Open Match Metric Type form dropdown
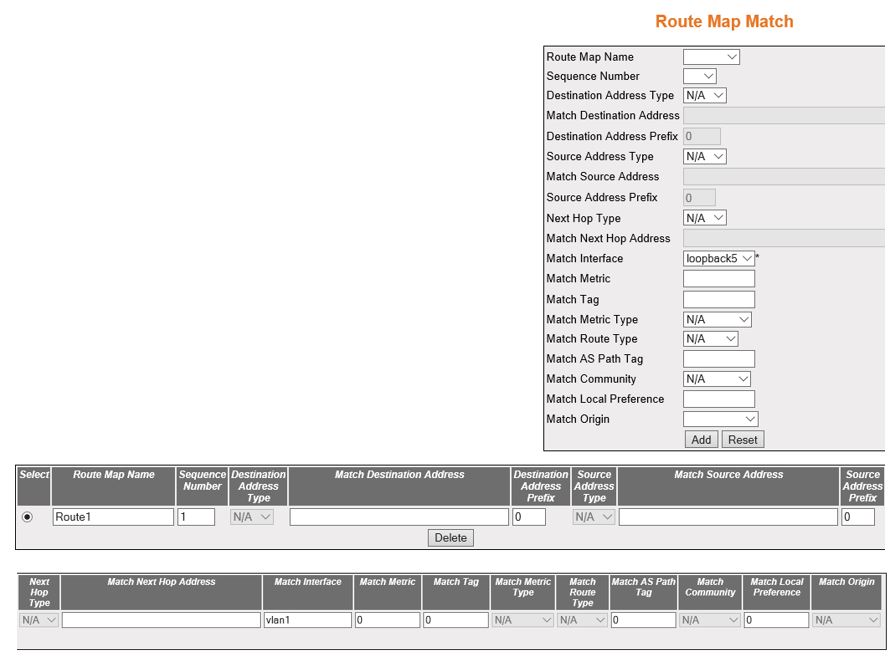Viewport: 894px width, 656px height. pyautogui.click(x=717, y=320)
